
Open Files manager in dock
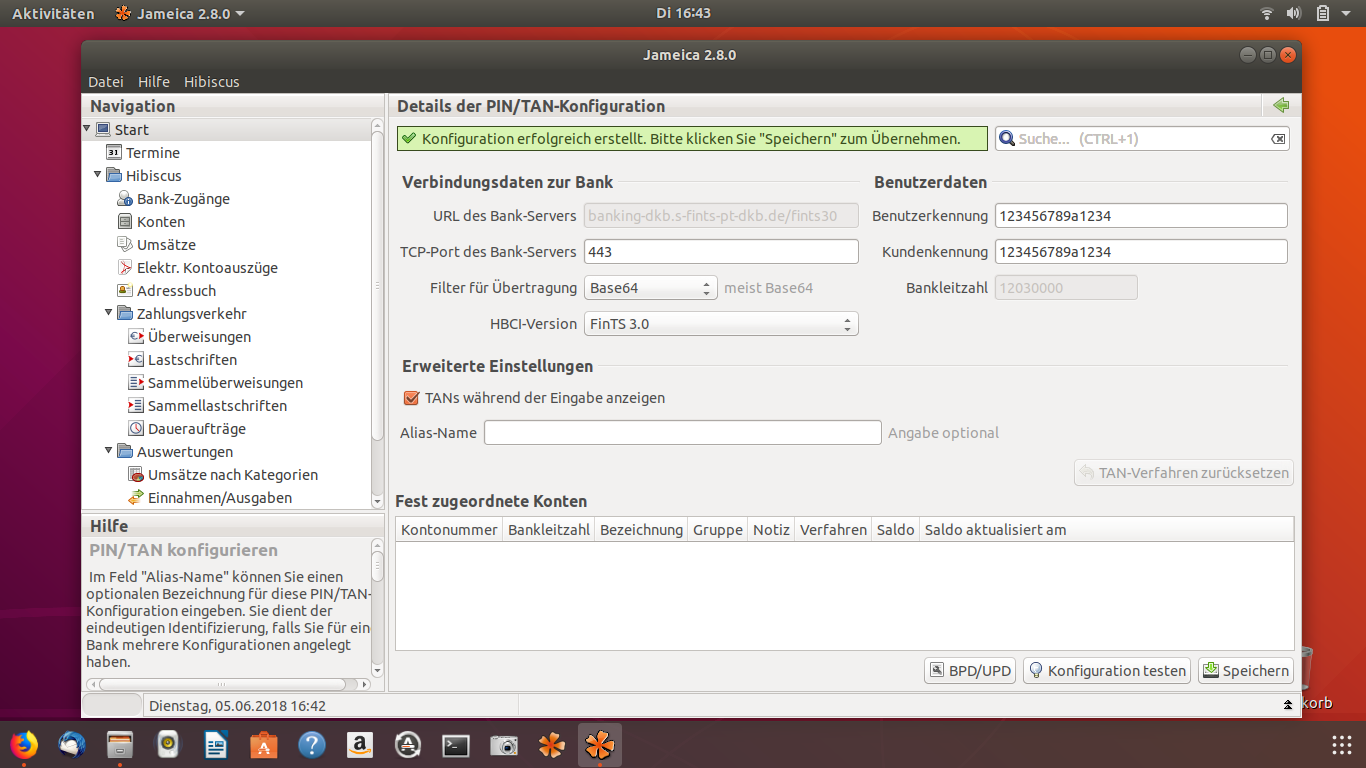coord(120,745)
